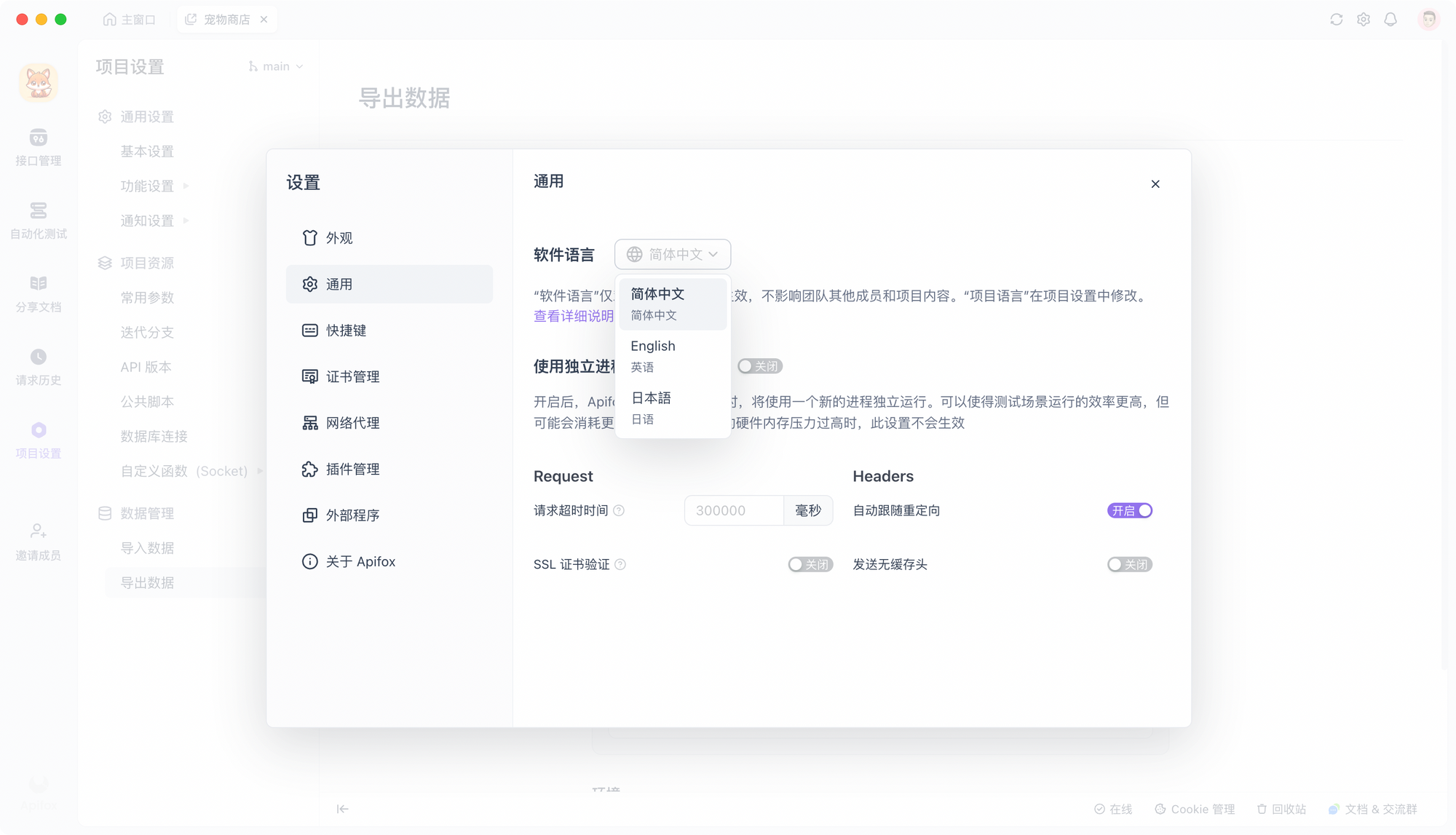Open the 宠物商店 project tab
This screenshot has height=835, width=1456.
tap(226, 20)
